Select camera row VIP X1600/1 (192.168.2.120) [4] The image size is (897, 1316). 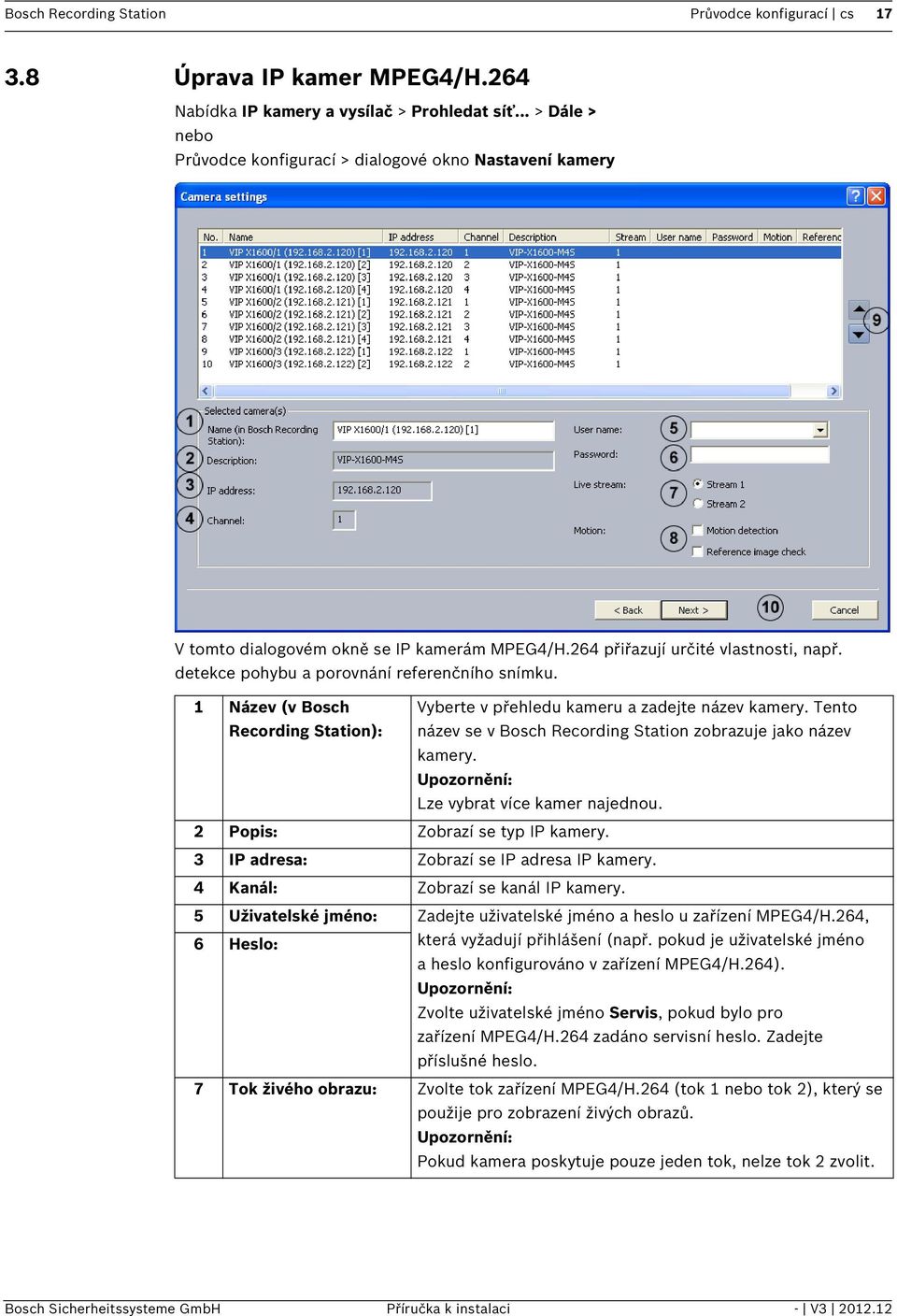[520, 290]
